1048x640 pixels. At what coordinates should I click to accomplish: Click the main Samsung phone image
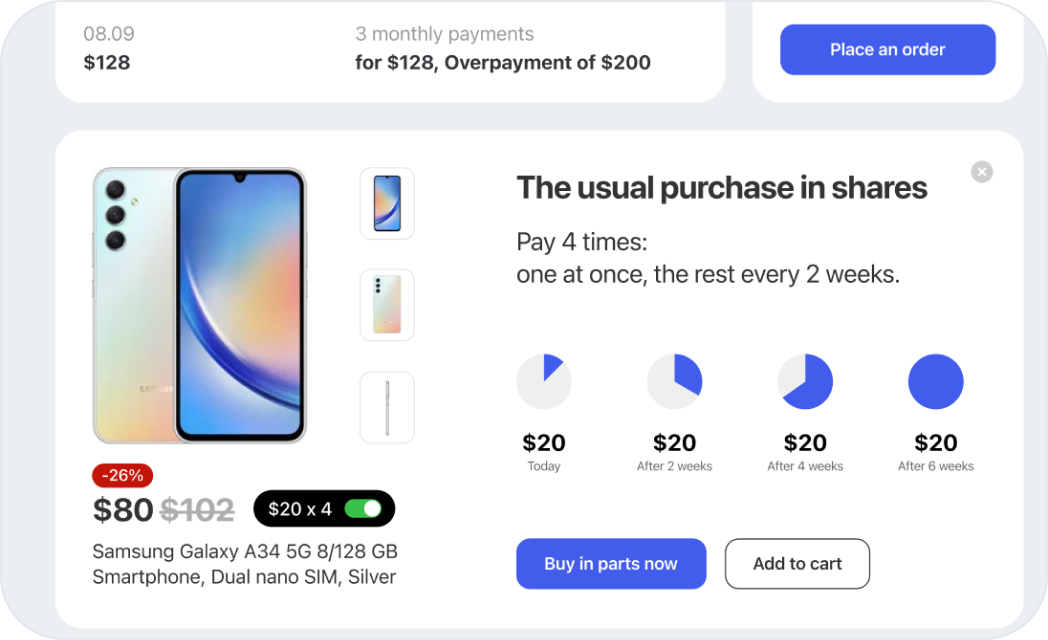(199, 305)
